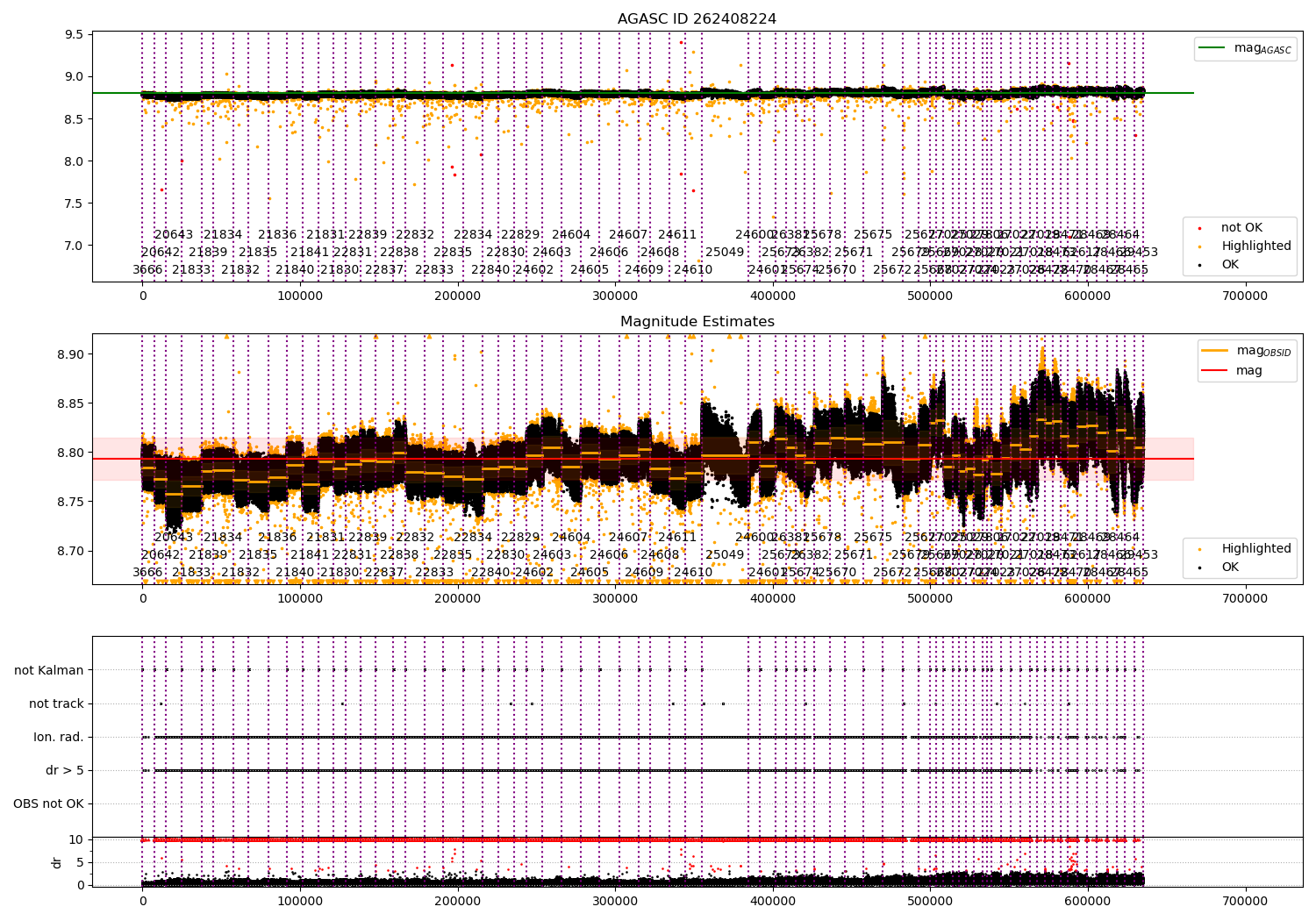Image resolution: width=1316 pixels, height=921 pixels.
Task: Click the '8.75' y-tick of the middle plot
Action: click(x=71, y=503)
